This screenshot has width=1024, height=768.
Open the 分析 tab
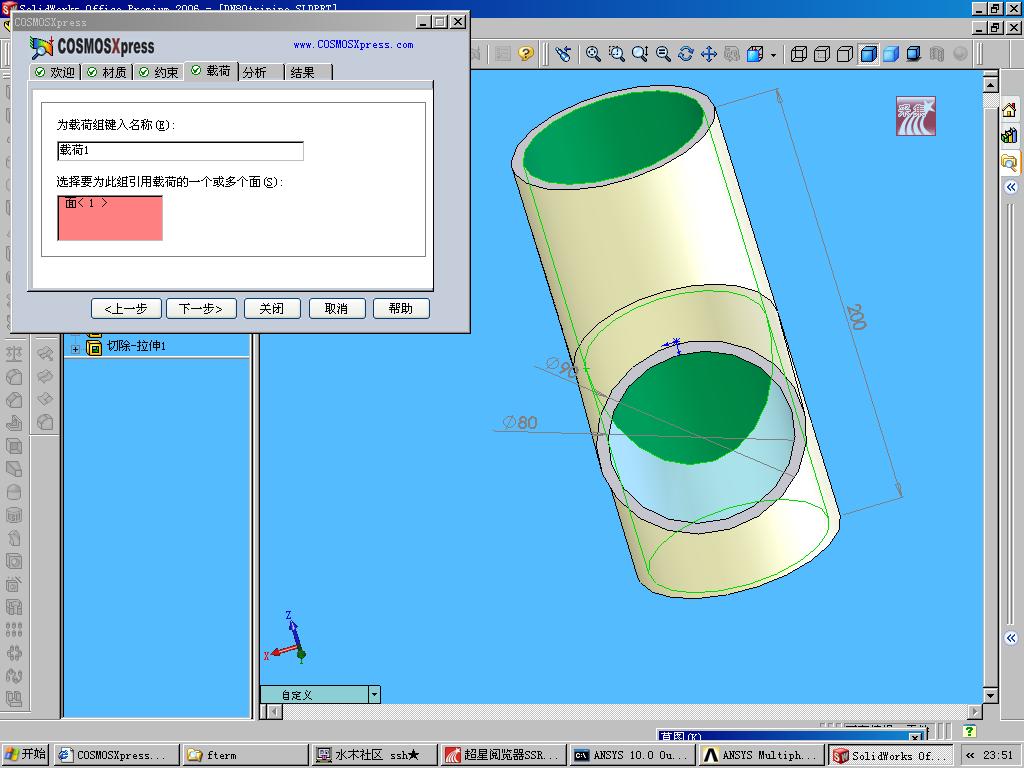[x=261, y=72]
